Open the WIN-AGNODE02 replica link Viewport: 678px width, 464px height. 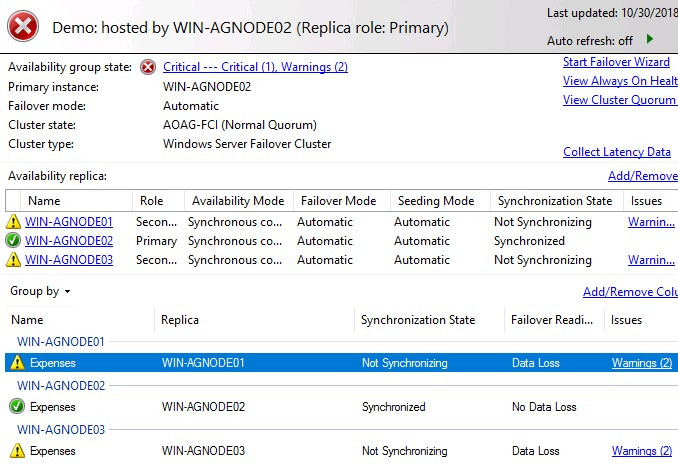coord(69,241)
